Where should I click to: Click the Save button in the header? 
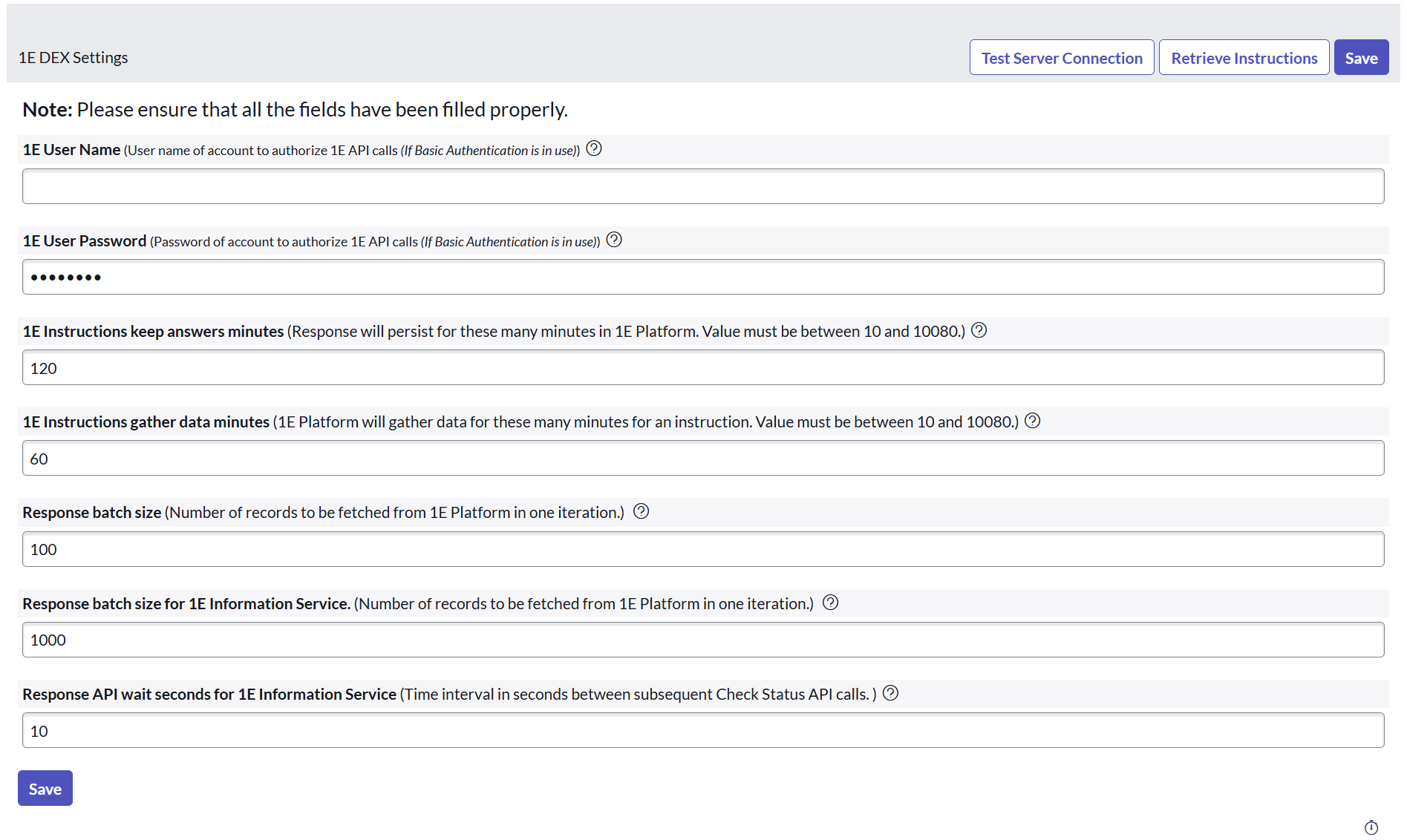coord(1361,58)
